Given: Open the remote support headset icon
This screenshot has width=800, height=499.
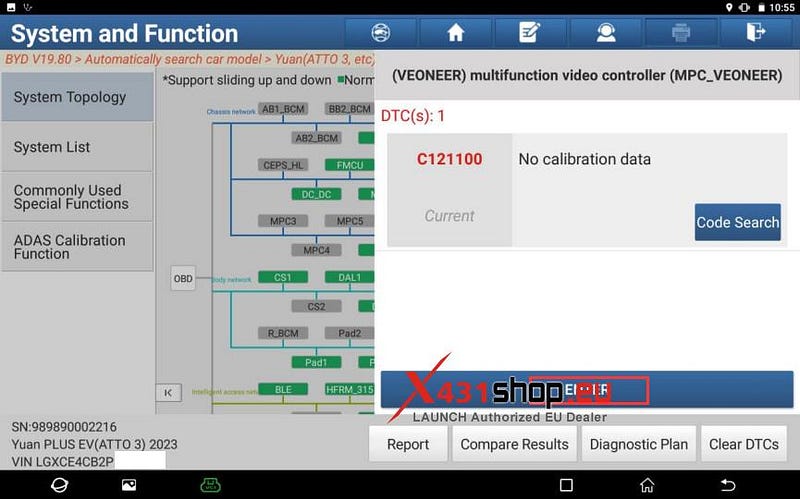Looking at the screenshot, I should coord(606,33).
